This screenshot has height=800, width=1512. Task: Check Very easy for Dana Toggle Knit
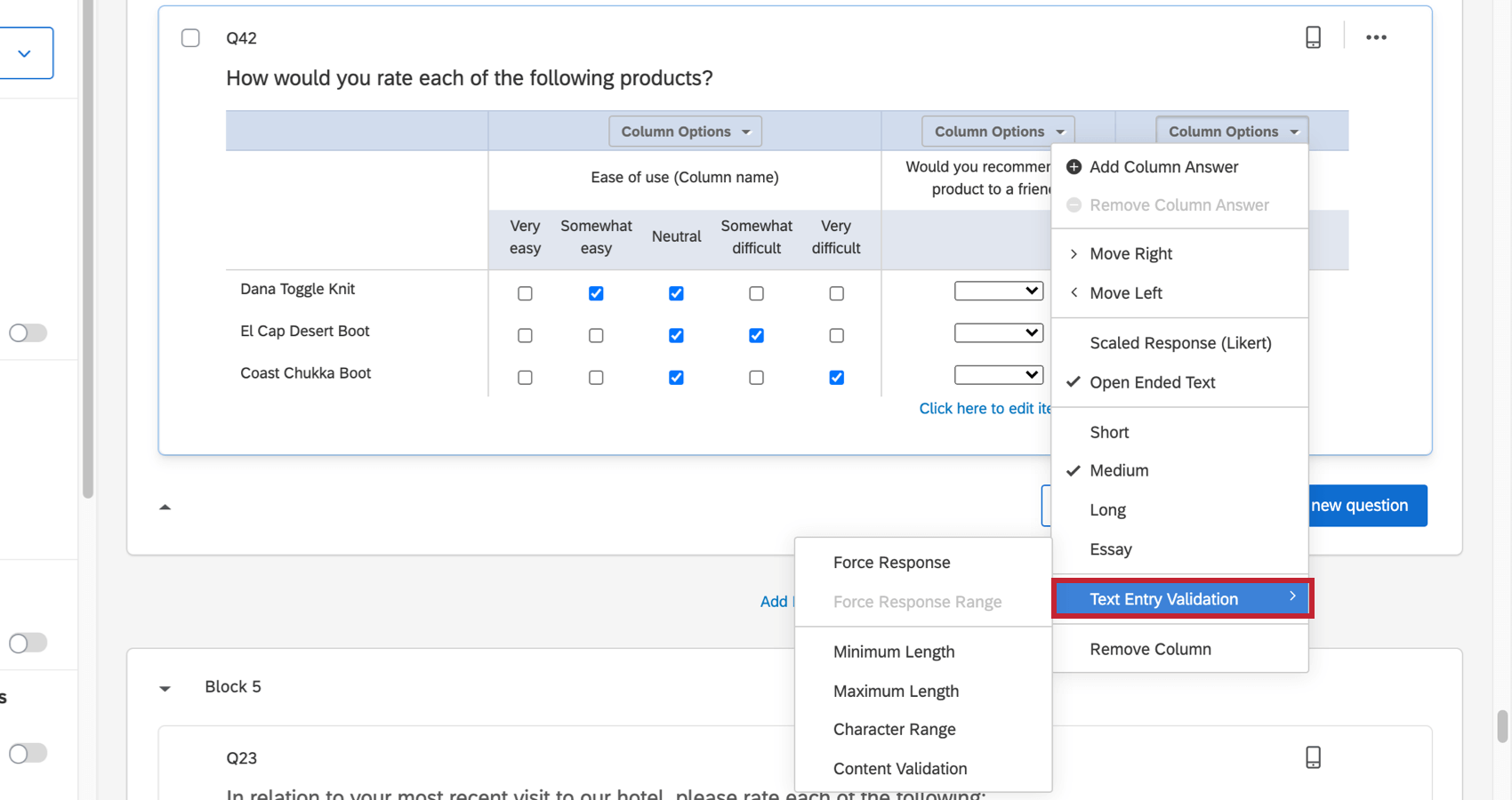point(525,292)
